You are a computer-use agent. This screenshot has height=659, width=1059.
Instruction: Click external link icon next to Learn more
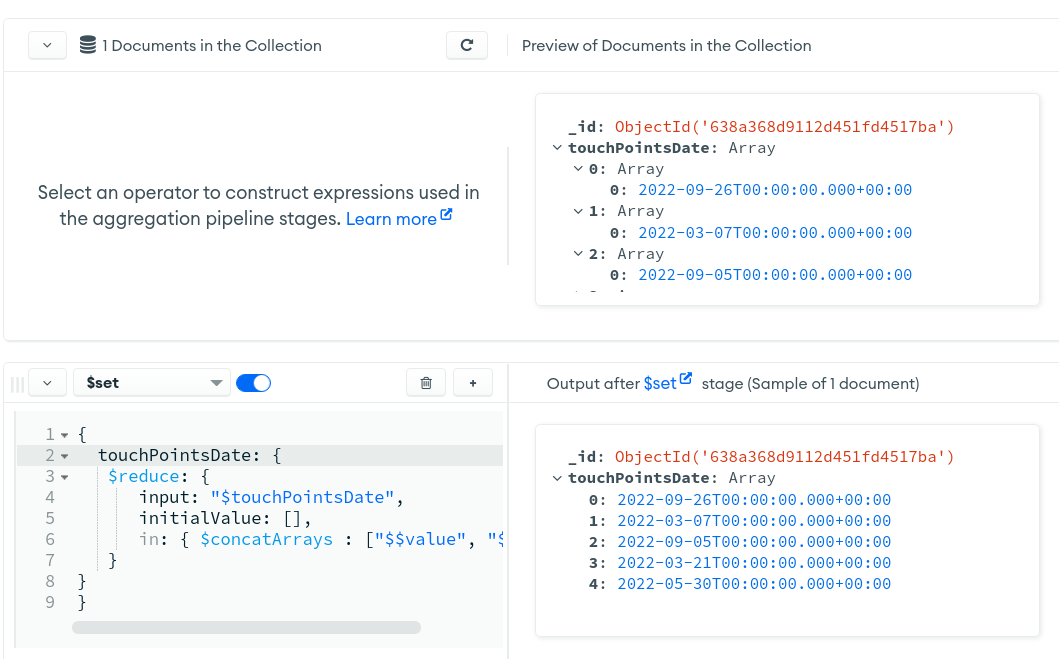[x=446, y=215]
